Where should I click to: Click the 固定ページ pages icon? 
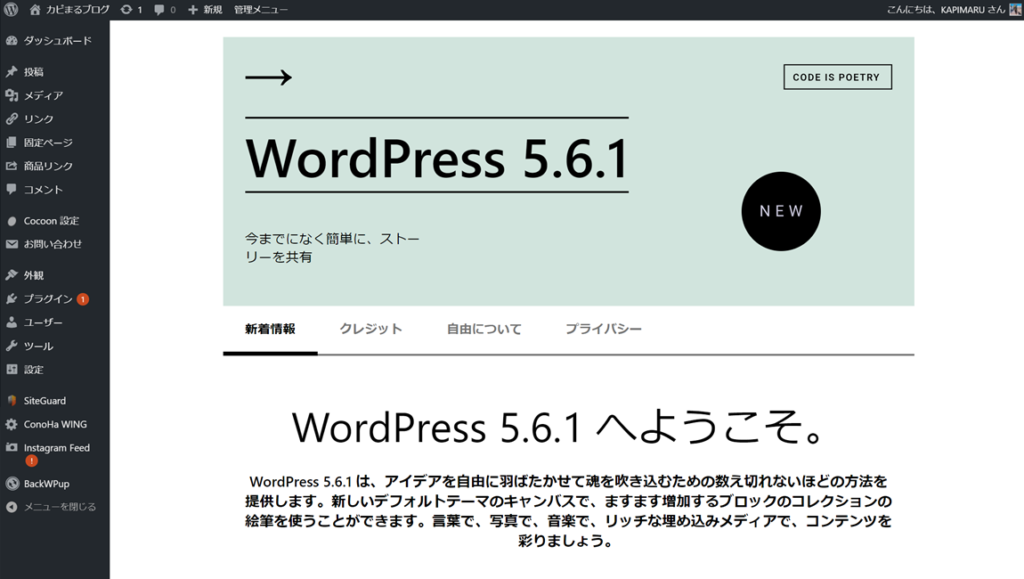coord(11,142)
